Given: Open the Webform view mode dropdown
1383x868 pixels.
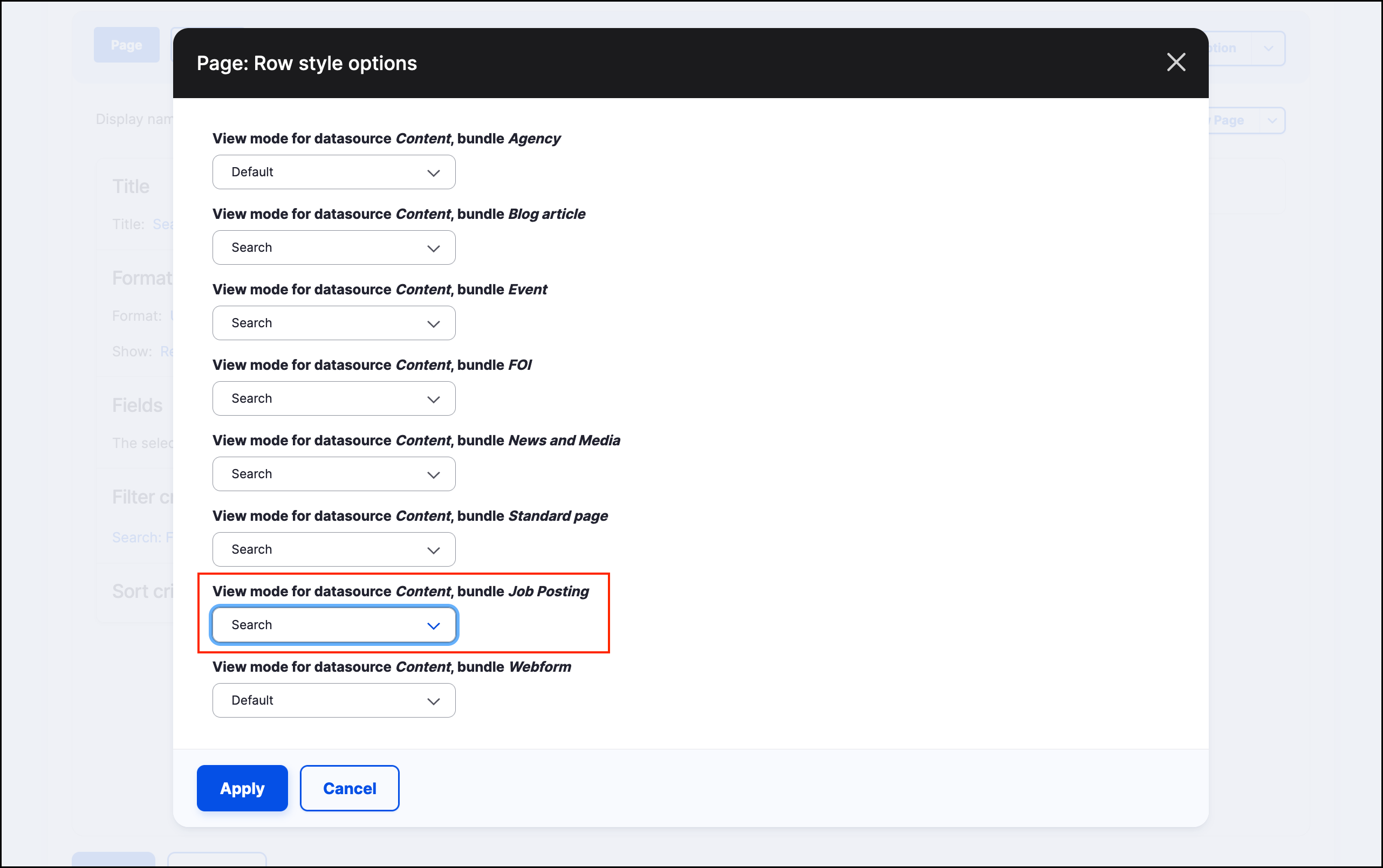Looking at the screenshot, I should coord(333,700).
